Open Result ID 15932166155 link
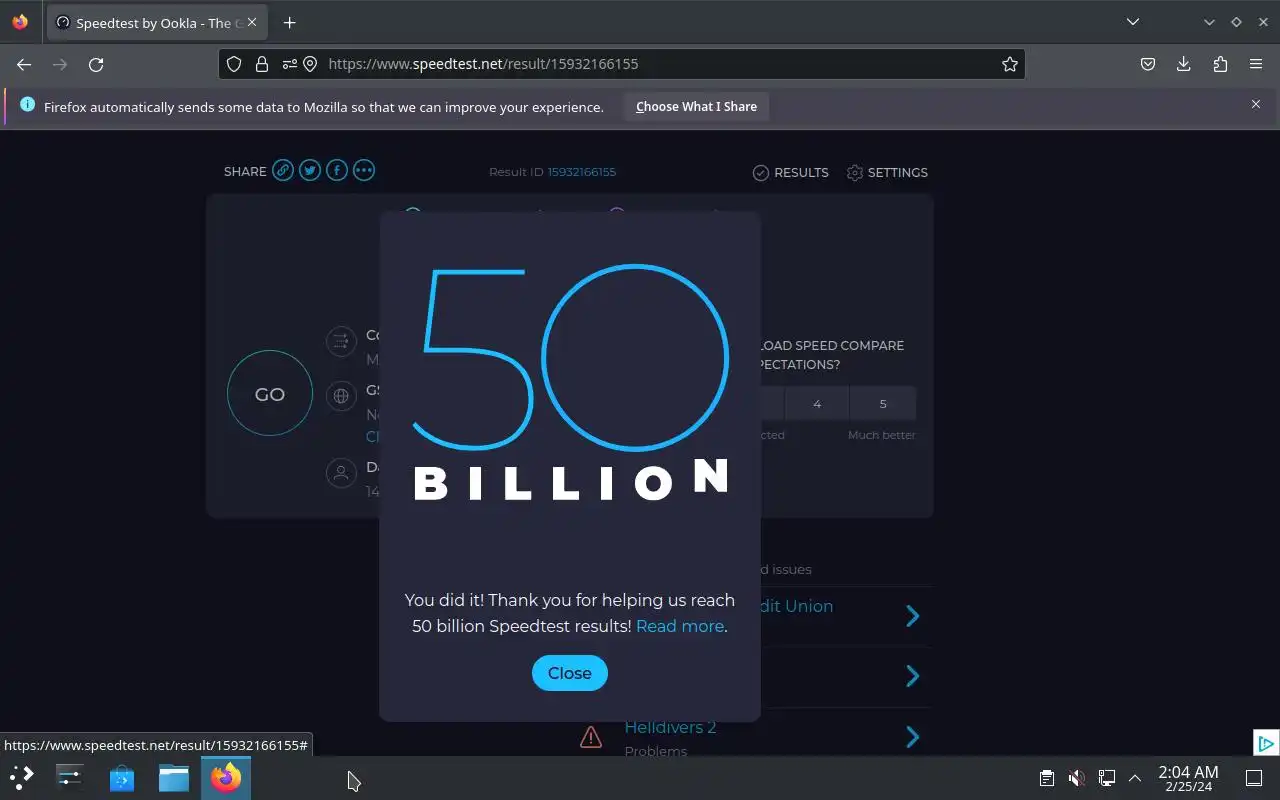 click(582, 172)
